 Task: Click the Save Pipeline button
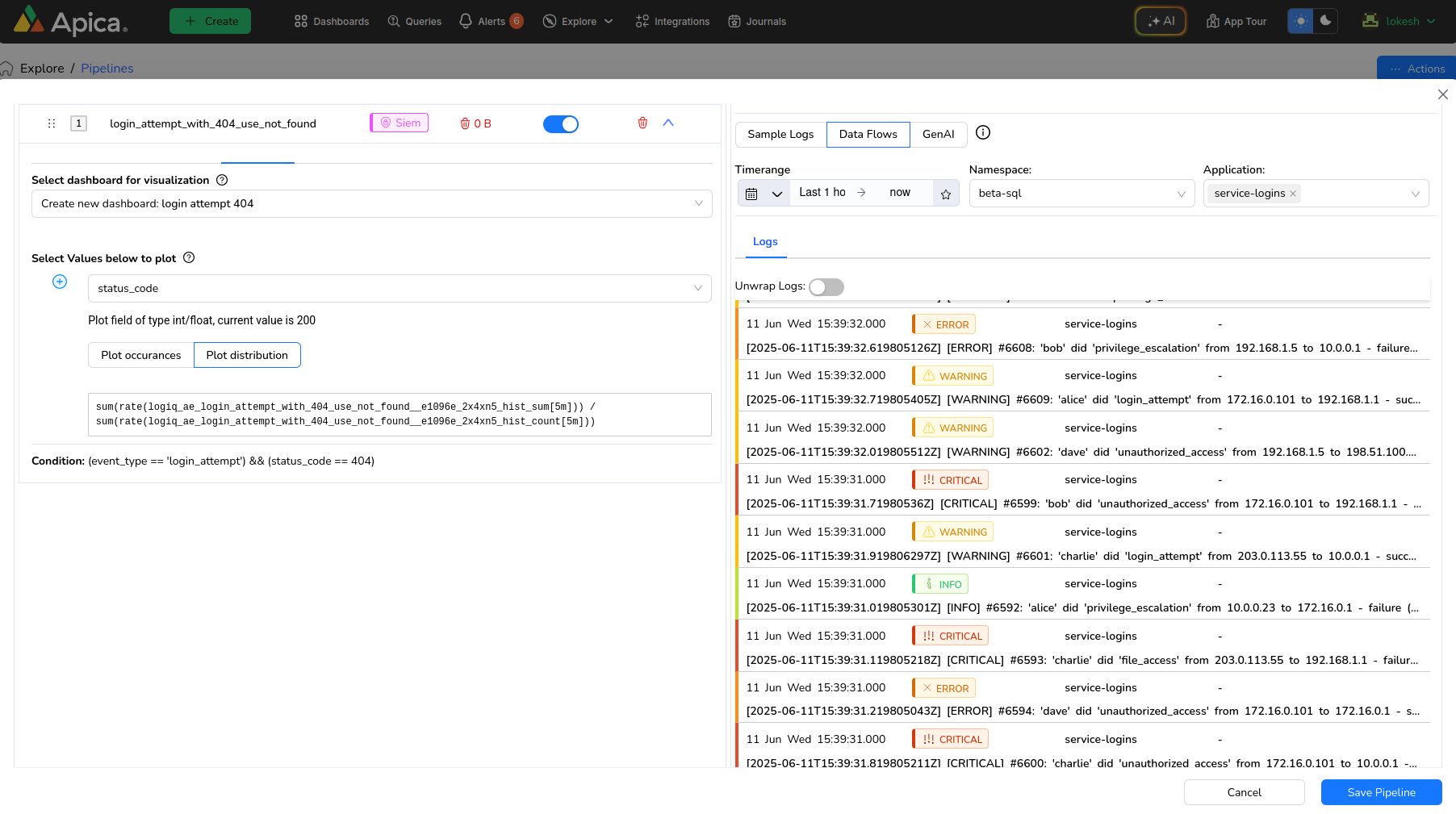[1381, 792]
